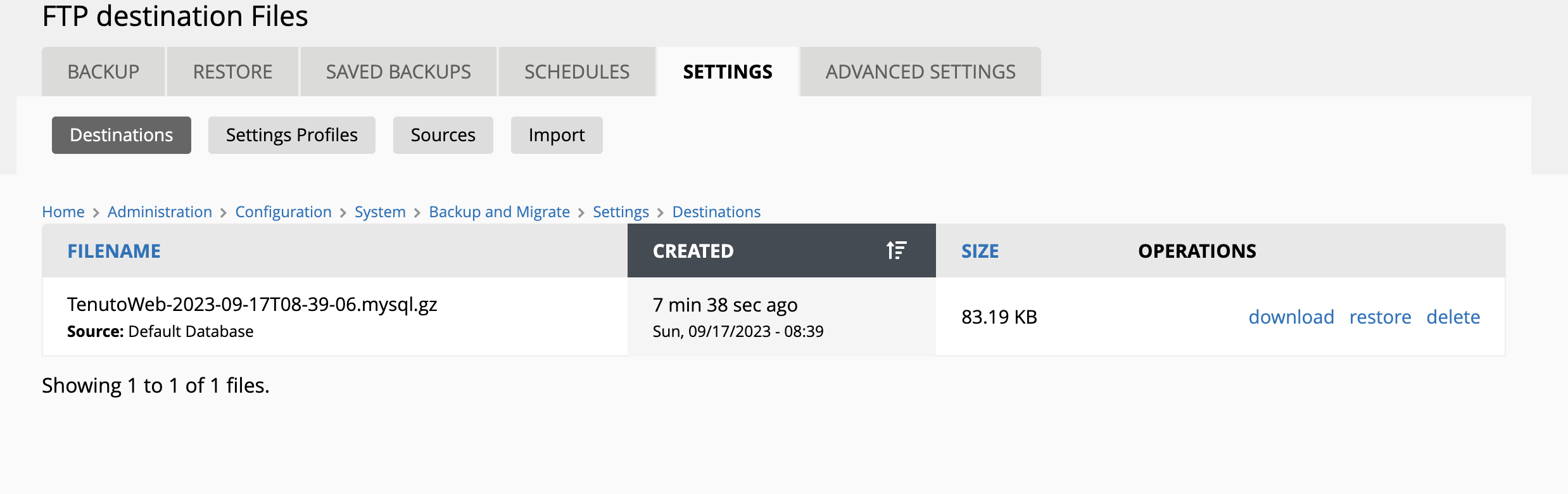Open System from the breadcrumb
Screen dimensions: 1568x494
[x=379, y=212]
